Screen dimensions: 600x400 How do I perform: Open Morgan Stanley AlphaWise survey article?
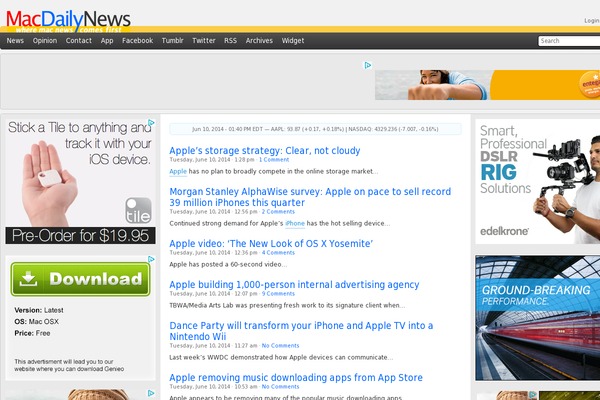tap(310, 197)
